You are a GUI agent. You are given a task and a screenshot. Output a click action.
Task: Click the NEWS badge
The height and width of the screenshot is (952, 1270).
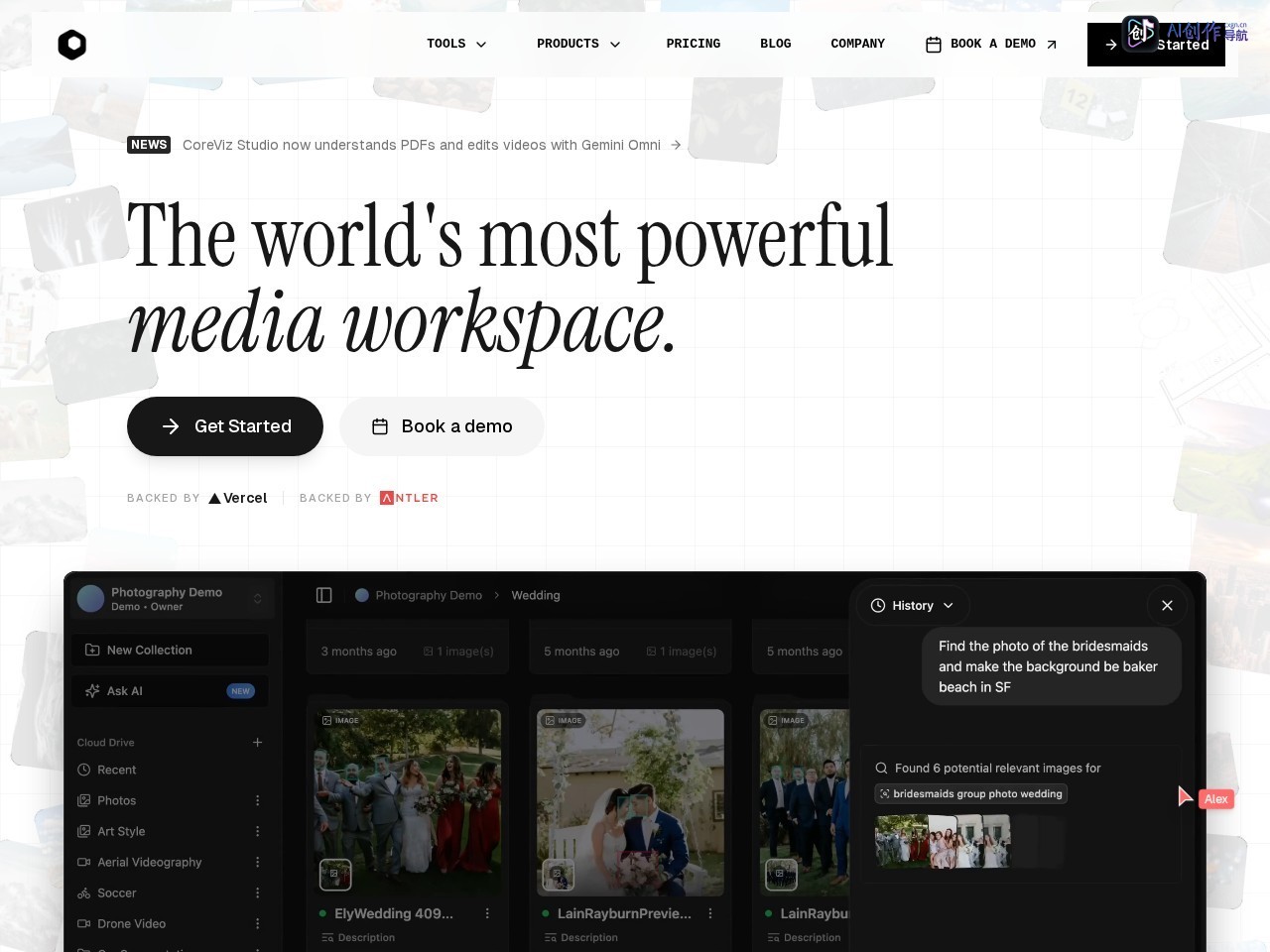tap(149, 145)
